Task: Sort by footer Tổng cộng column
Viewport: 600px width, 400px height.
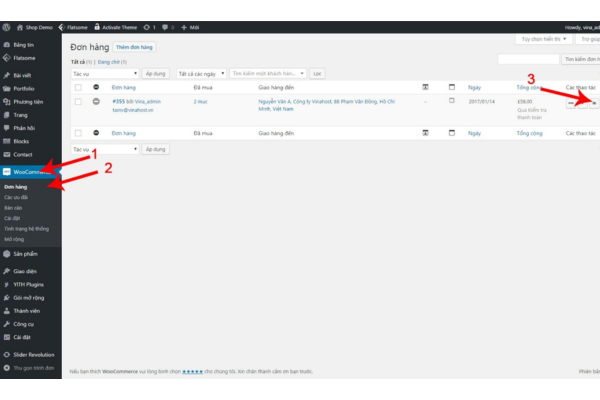Action: point(529,133)
